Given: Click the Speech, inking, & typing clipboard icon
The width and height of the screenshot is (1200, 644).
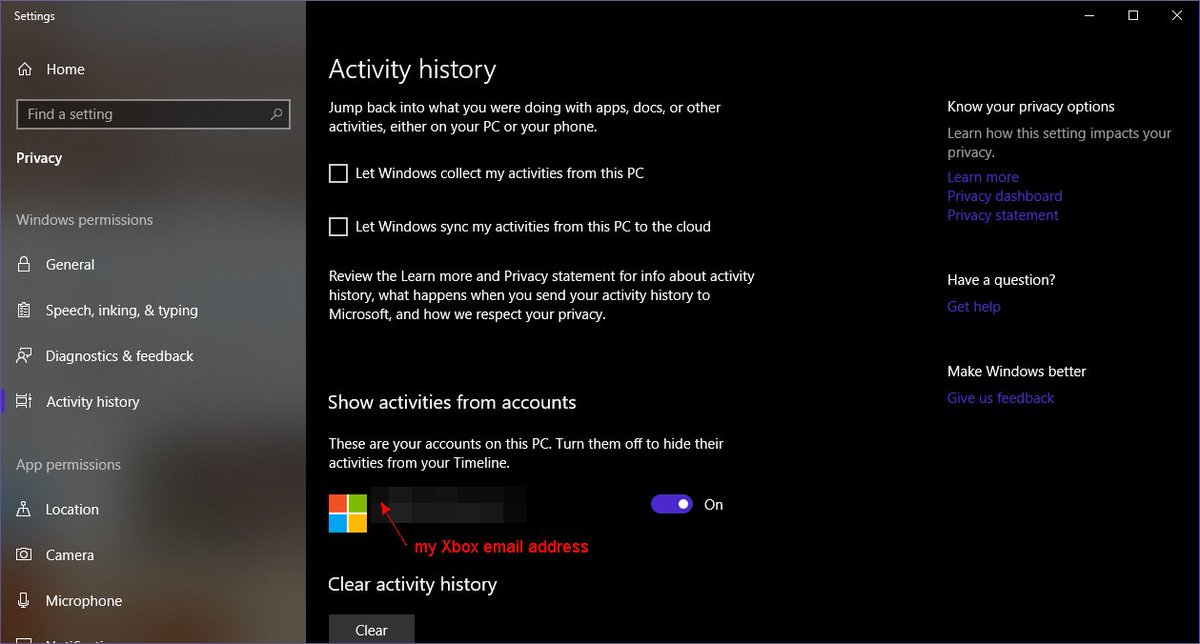Looking at the screenshot, I should click(x=25, y=310).
